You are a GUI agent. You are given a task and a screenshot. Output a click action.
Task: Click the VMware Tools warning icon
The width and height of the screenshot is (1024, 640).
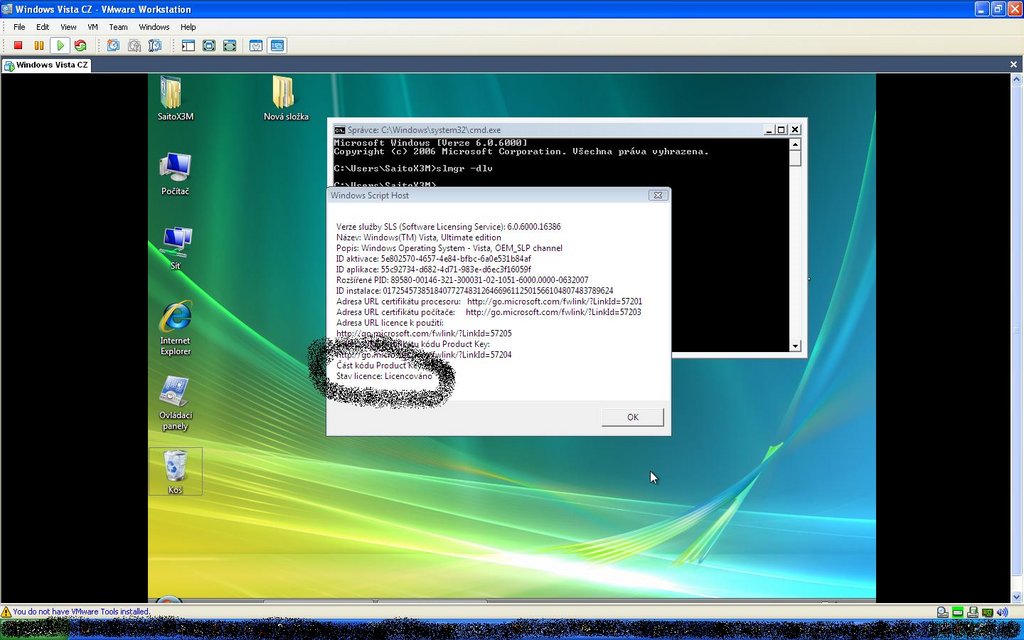click(6, 612)
